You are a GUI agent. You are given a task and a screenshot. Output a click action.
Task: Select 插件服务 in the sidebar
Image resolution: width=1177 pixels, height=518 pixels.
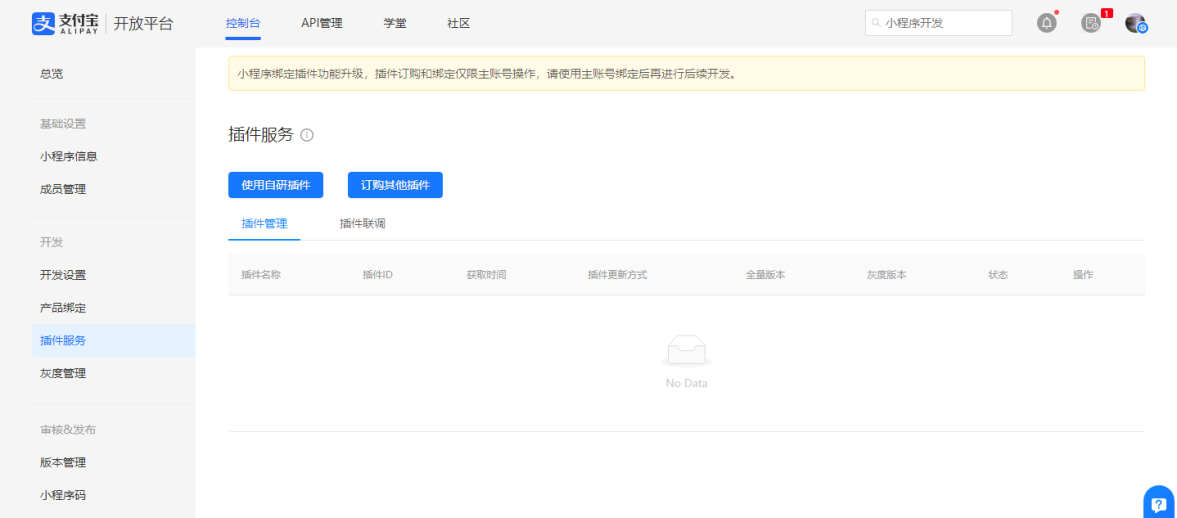click(113, 340)
